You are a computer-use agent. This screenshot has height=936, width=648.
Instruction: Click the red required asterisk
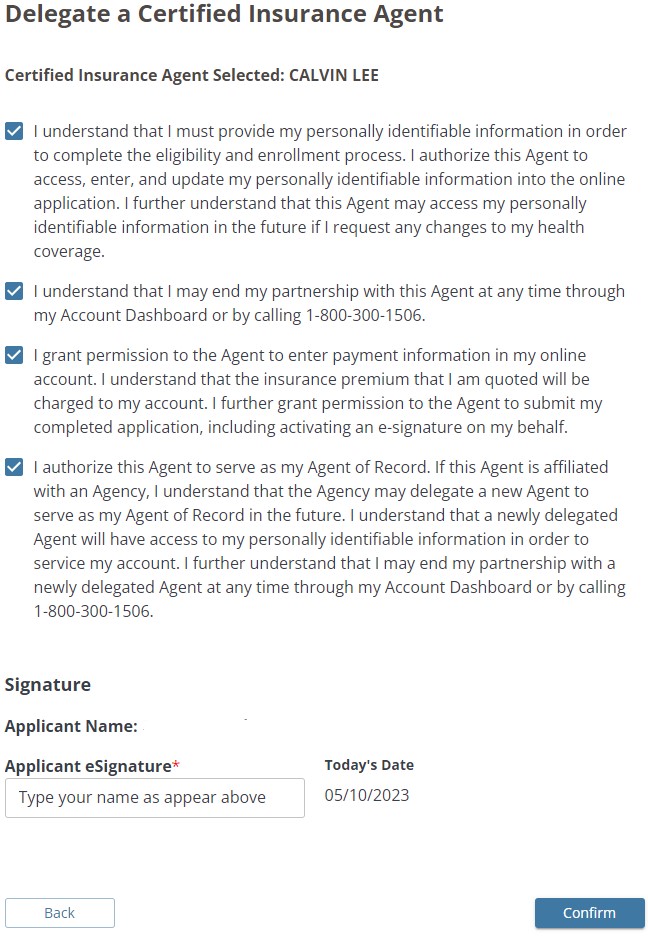[x=176, y=765]
